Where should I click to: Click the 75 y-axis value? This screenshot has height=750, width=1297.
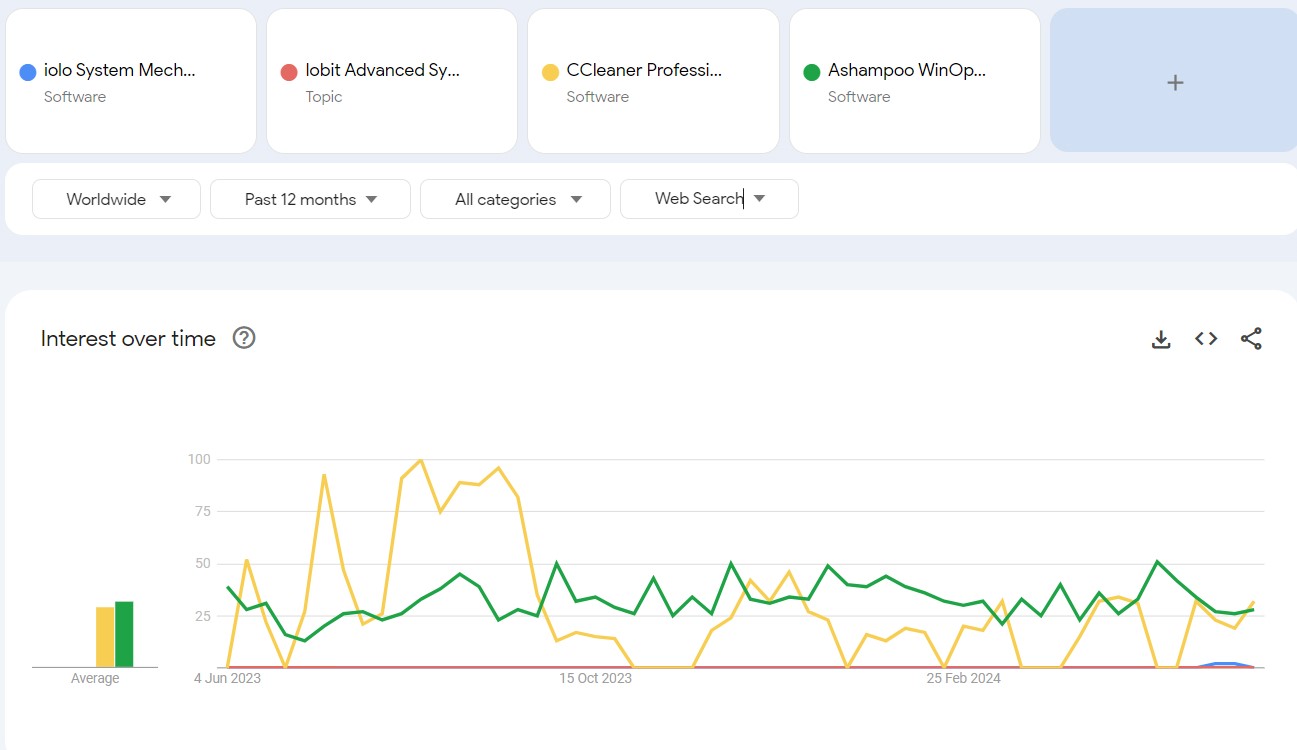tap(203, 511)
